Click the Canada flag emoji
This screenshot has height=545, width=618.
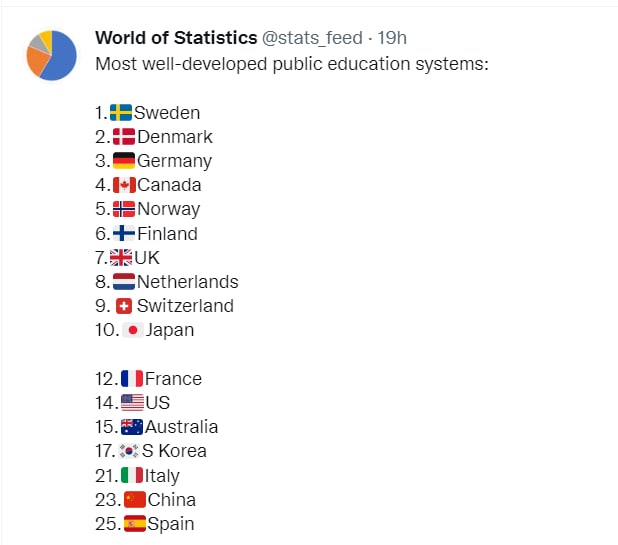tap(124, 185)
